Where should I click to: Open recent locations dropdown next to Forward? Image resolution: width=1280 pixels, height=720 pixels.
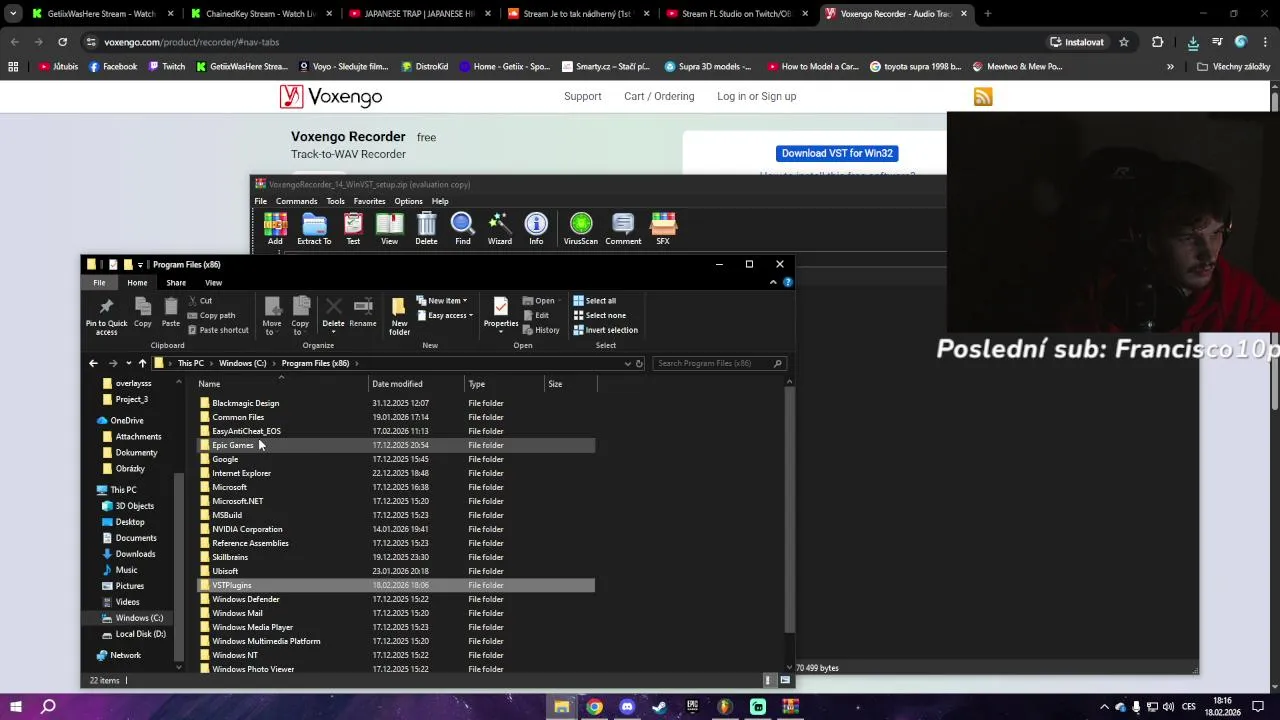tap(128, 363)
